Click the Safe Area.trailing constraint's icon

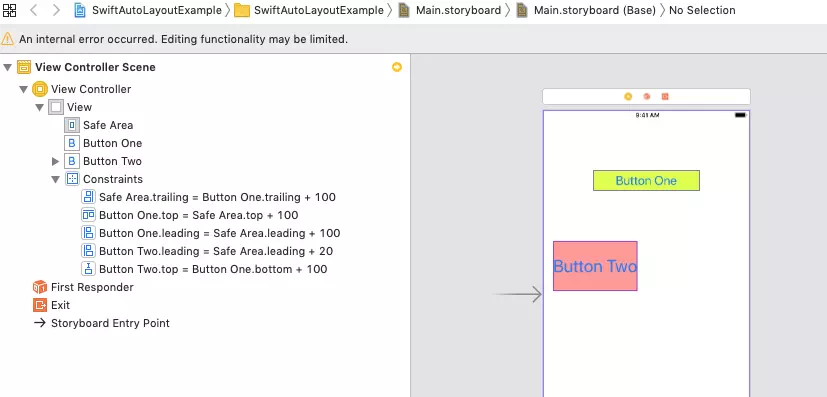pos(88,197)
